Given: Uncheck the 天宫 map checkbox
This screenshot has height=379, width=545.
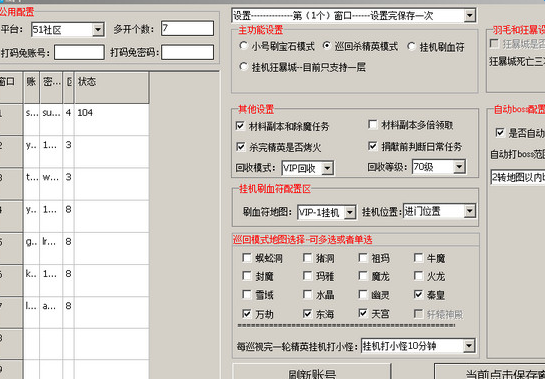Looking at the screenshot, I should tap(363, 313).
